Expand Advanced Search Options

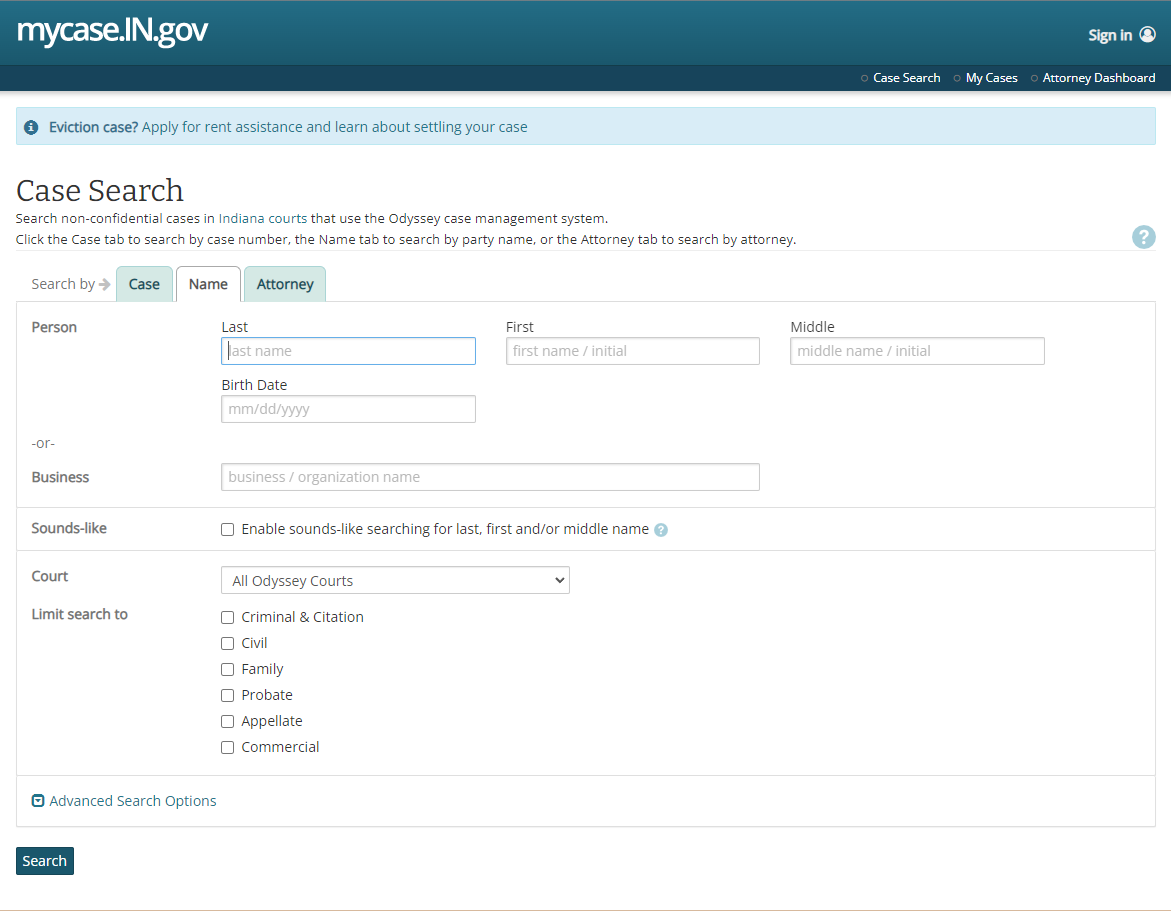(x=132, y=800)
